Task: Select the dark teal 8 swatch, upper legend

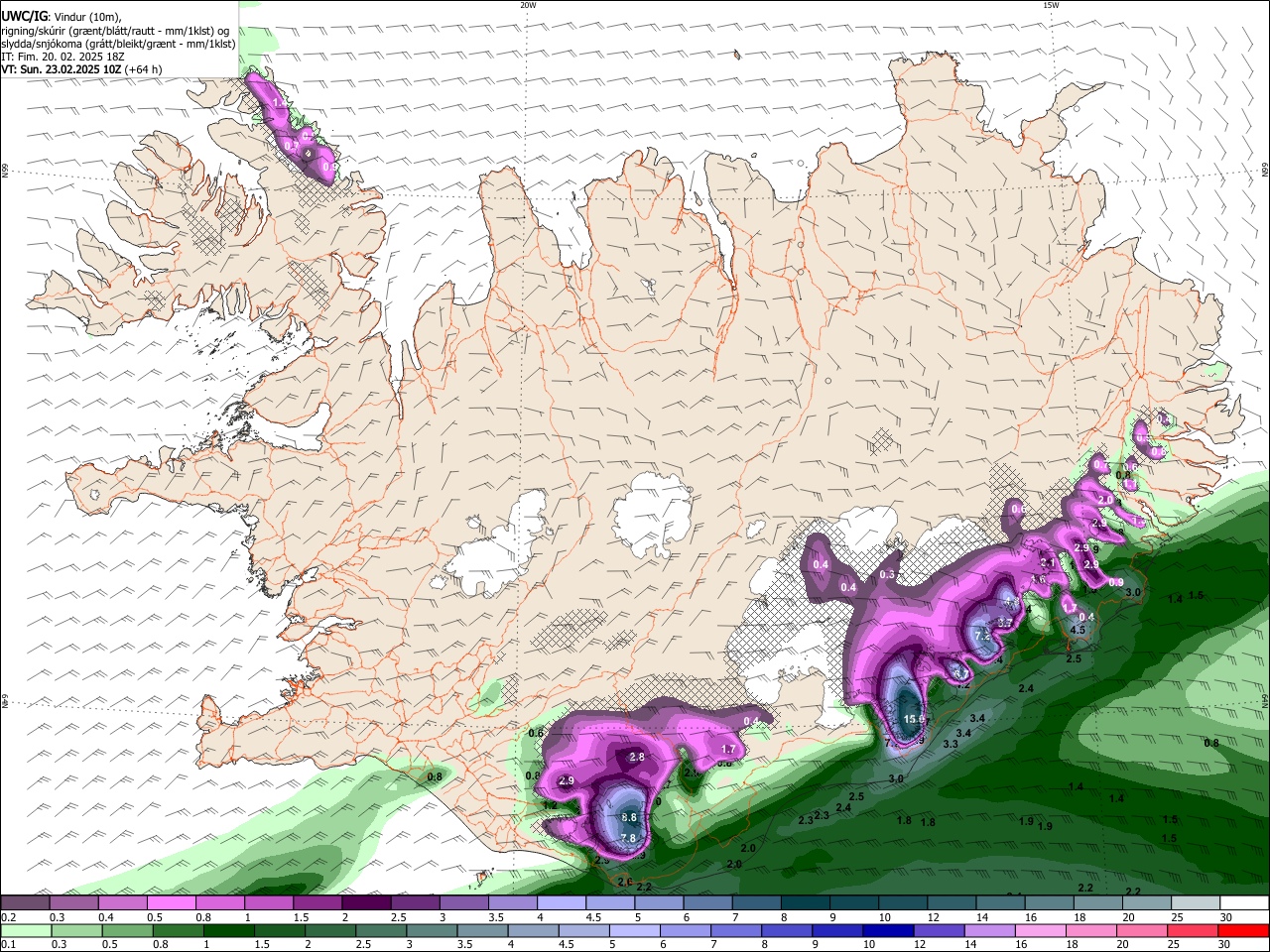Action: pyautogui.click(x=806, y=902)
